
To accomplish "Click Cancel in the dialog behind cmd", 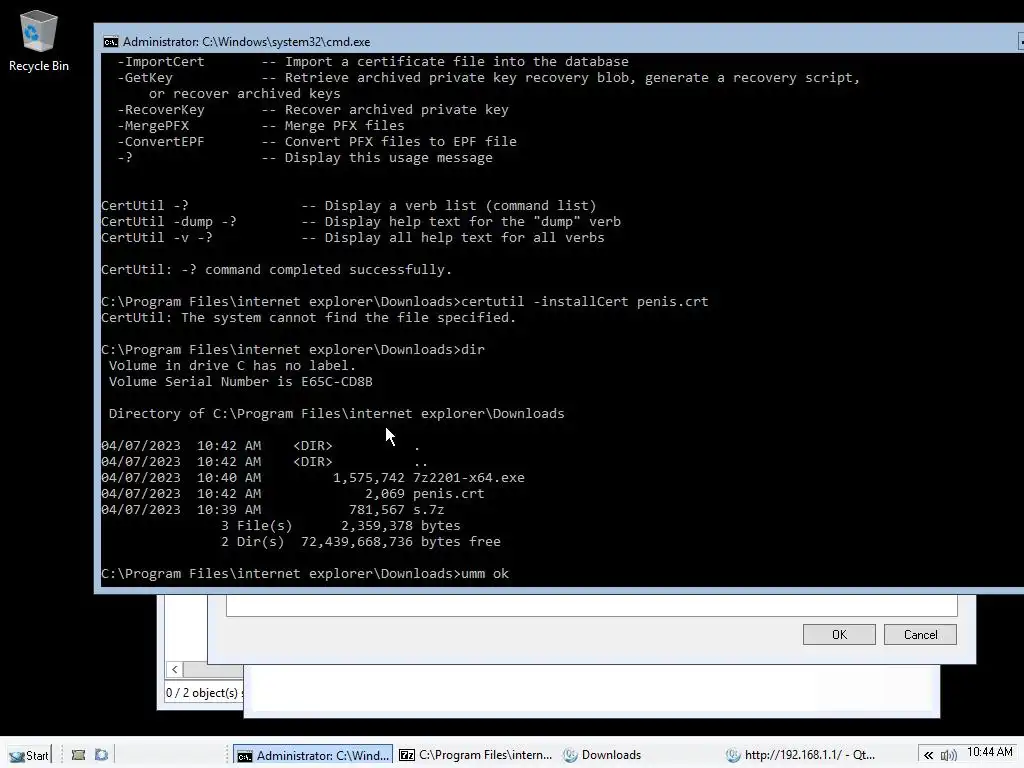I will coord(920,635).
